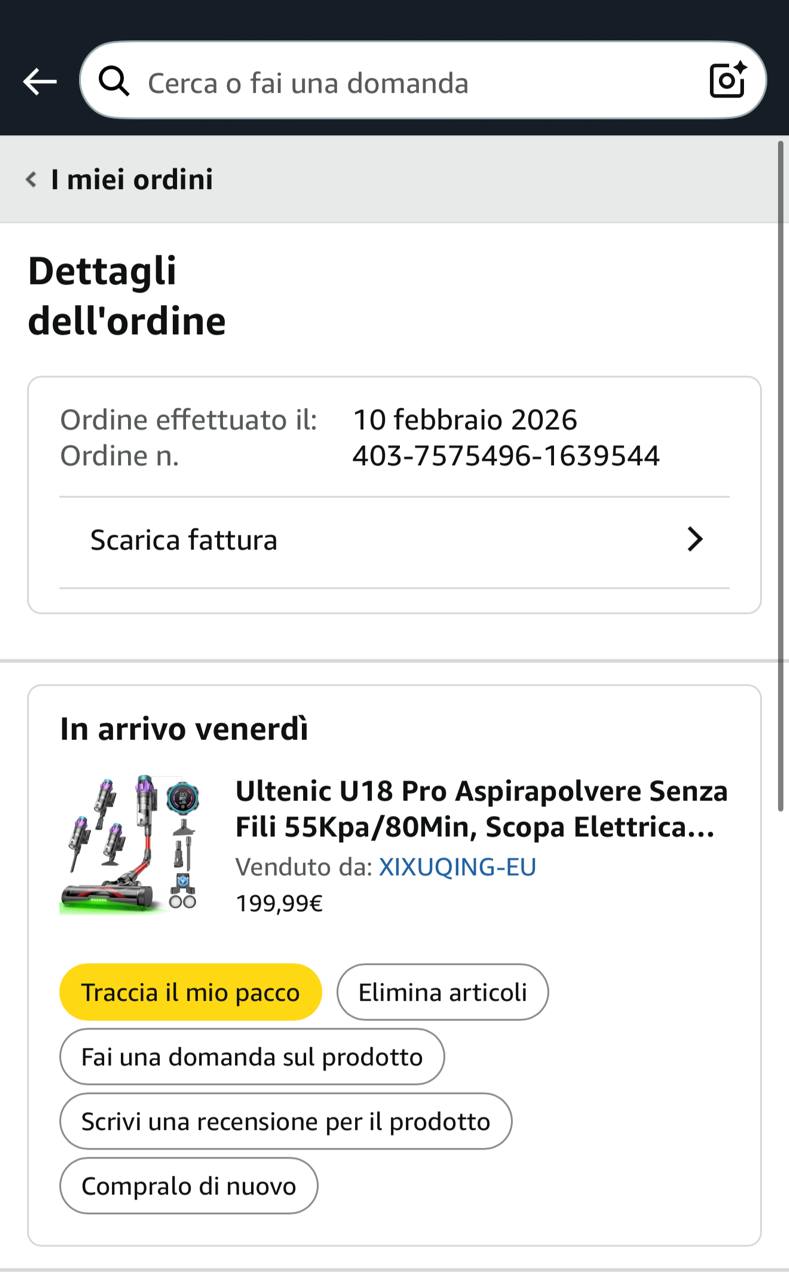The width and height of the screenshot is (789, 1279).
Task: Open the camera lens visual search
Action: click(x=728, y=80)
